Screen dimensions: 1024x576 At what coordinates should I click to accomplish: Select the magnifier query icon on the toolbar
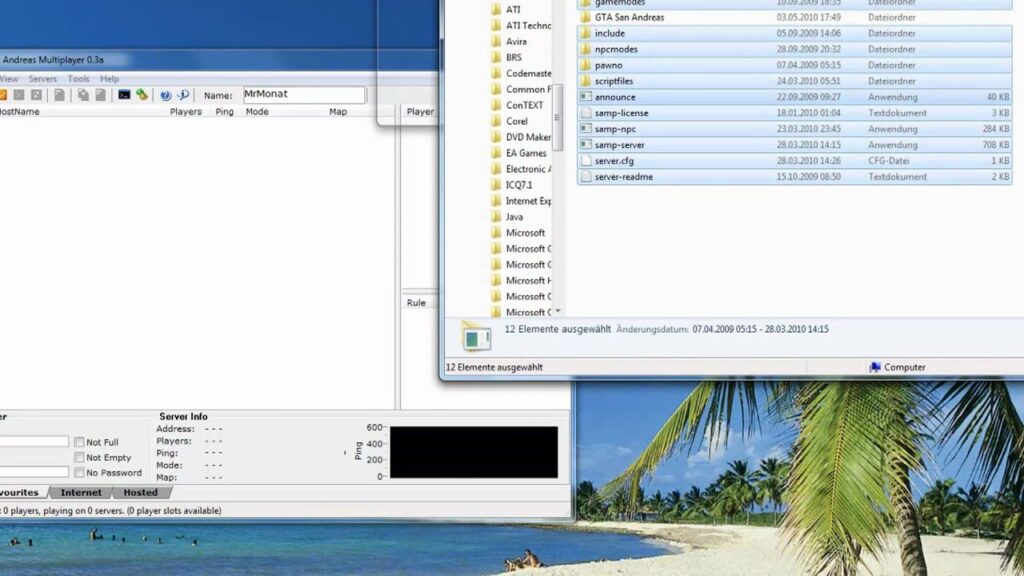[185, 93]
